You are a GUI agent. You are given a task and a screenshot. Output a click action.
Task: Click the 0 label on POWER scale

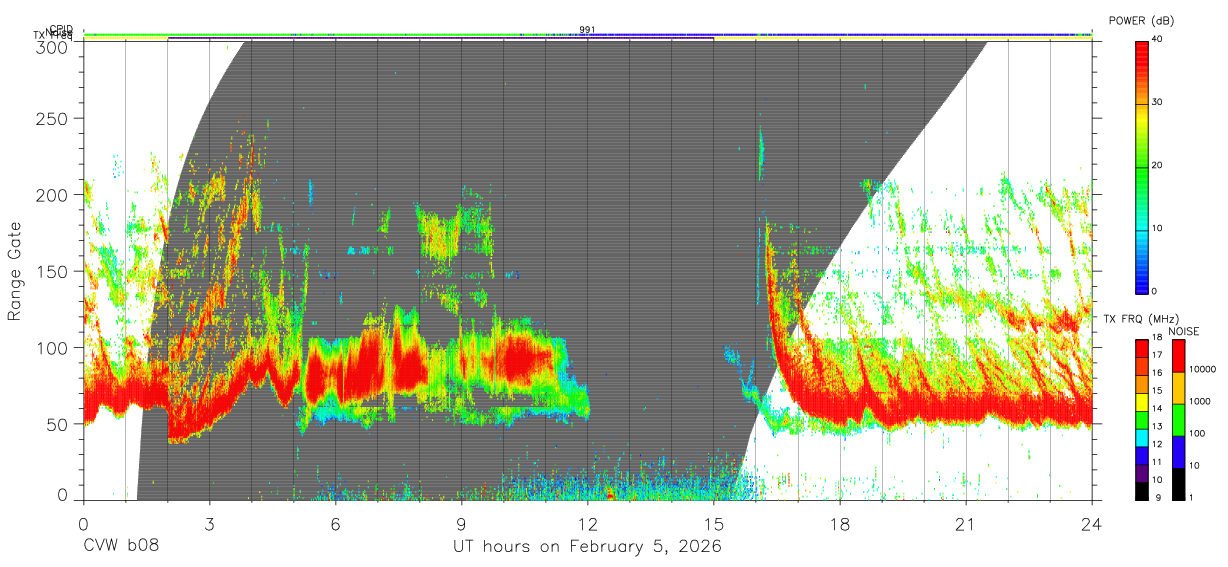[x=1154, y=291]
